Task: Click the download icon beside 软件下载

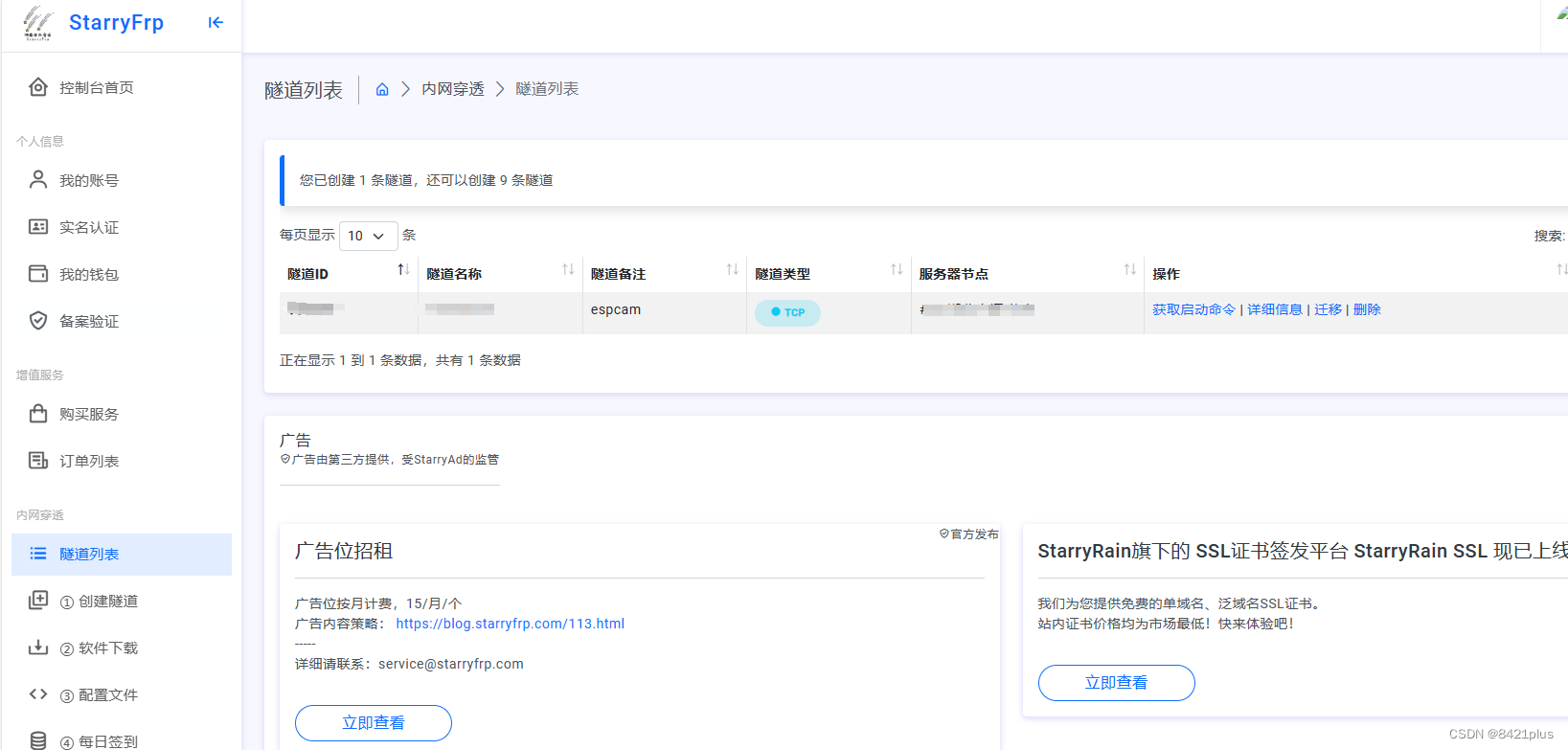Action: click(x=38, y=647)
